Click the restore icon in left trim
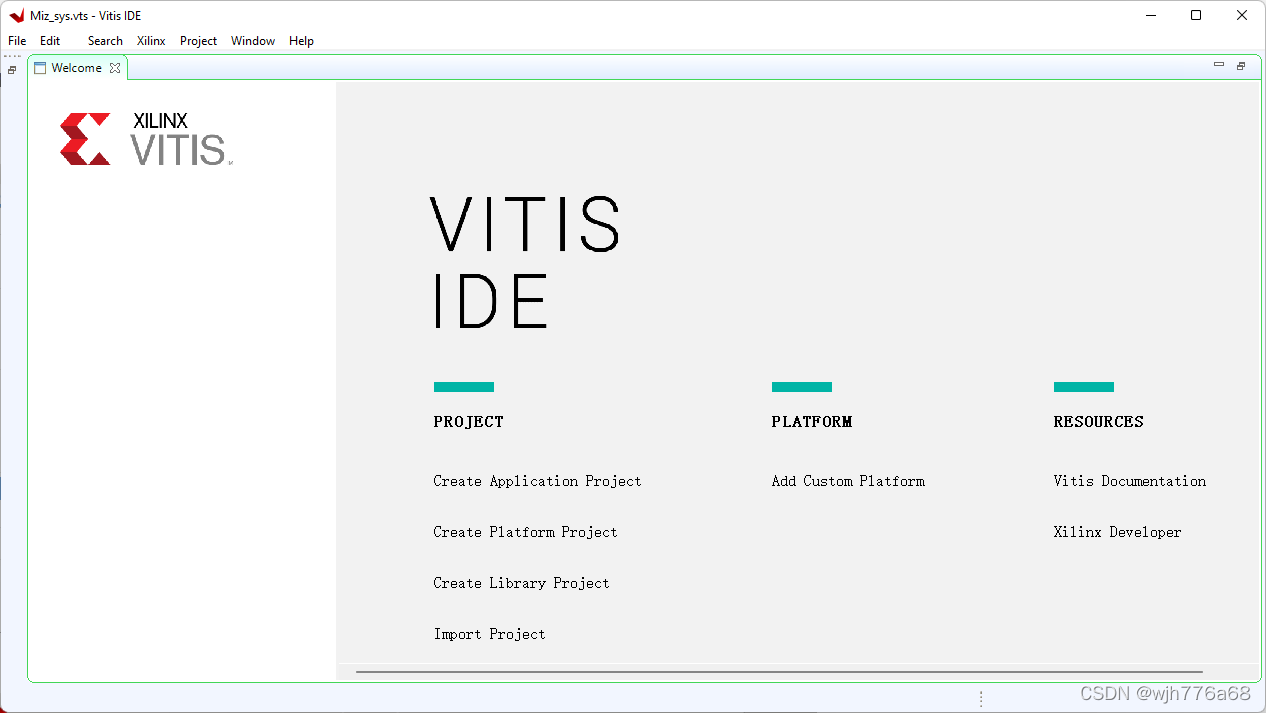Image resolution: width=1266 pixels, height=713 pixels. pyautogui.click(x=12, y=70)
